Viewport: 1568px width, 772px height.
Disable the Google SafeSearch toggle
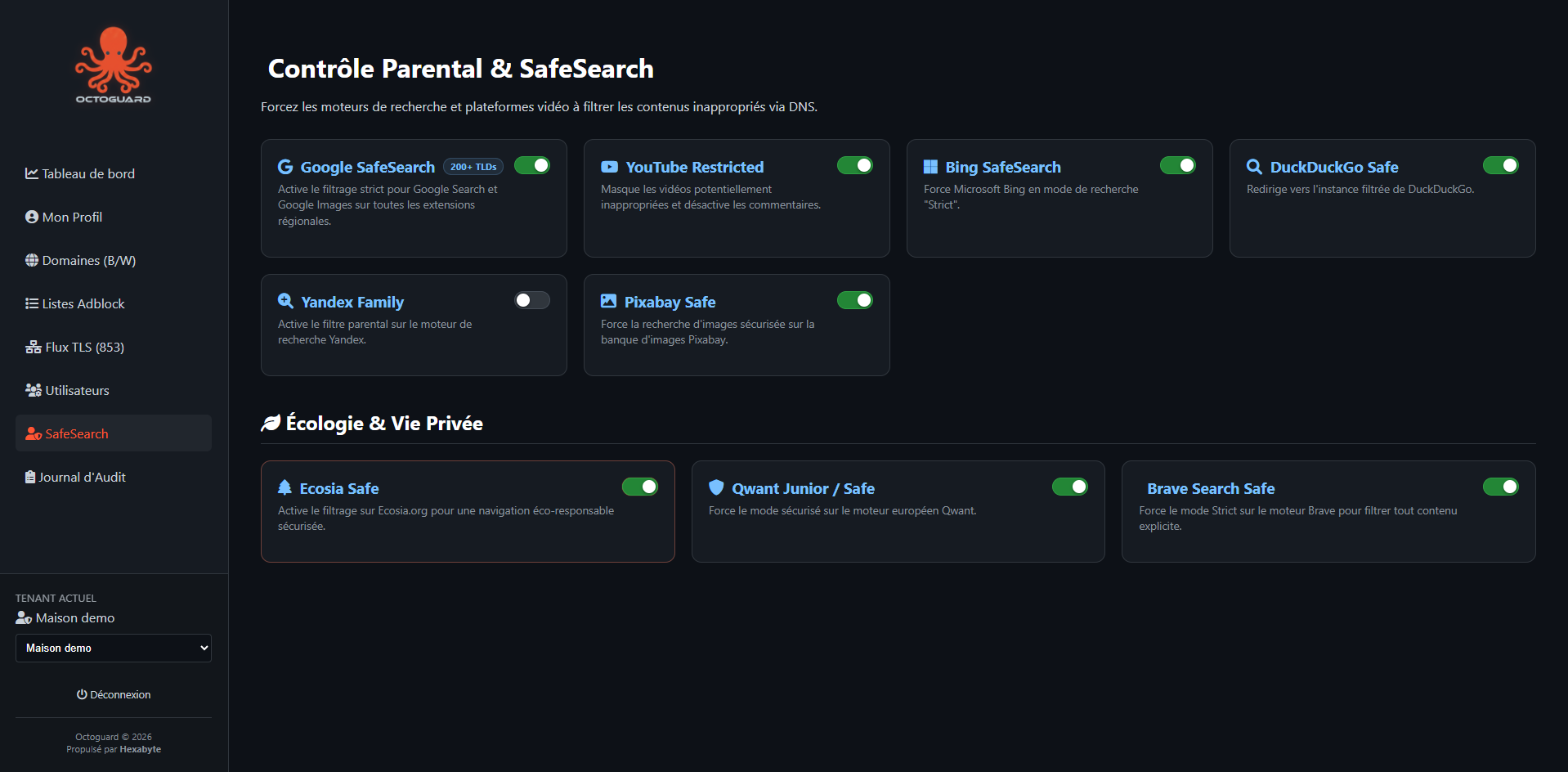point(532,165)
